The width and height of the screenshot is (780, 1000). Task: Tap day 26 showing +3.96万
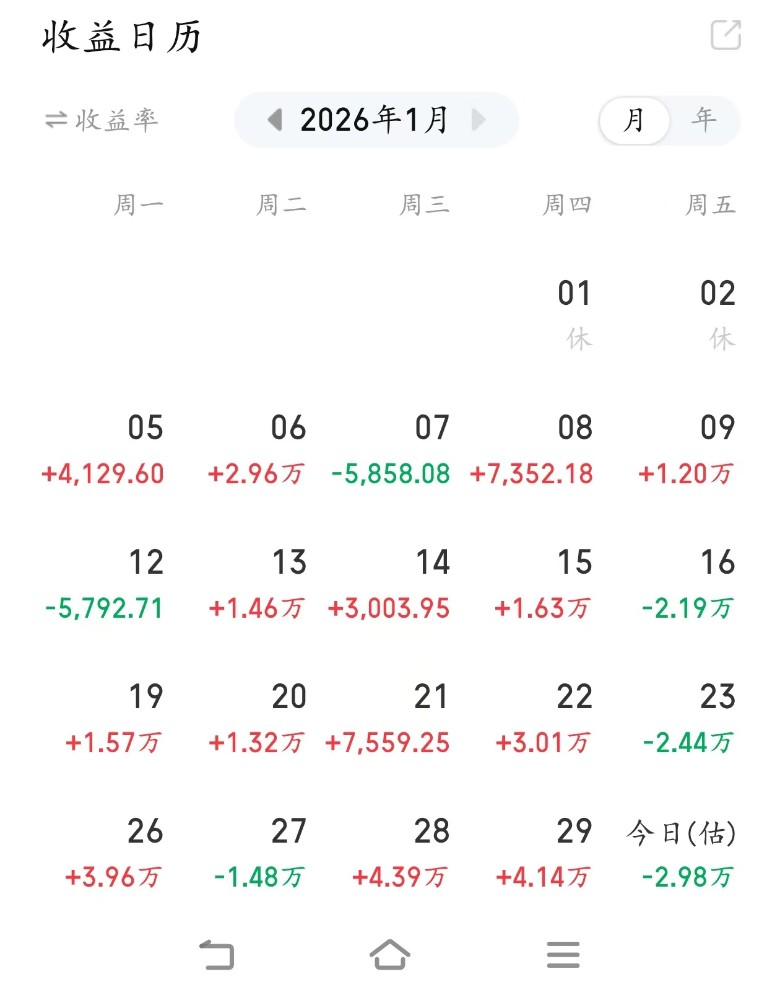pyautogui.click(x=114, y=854)
